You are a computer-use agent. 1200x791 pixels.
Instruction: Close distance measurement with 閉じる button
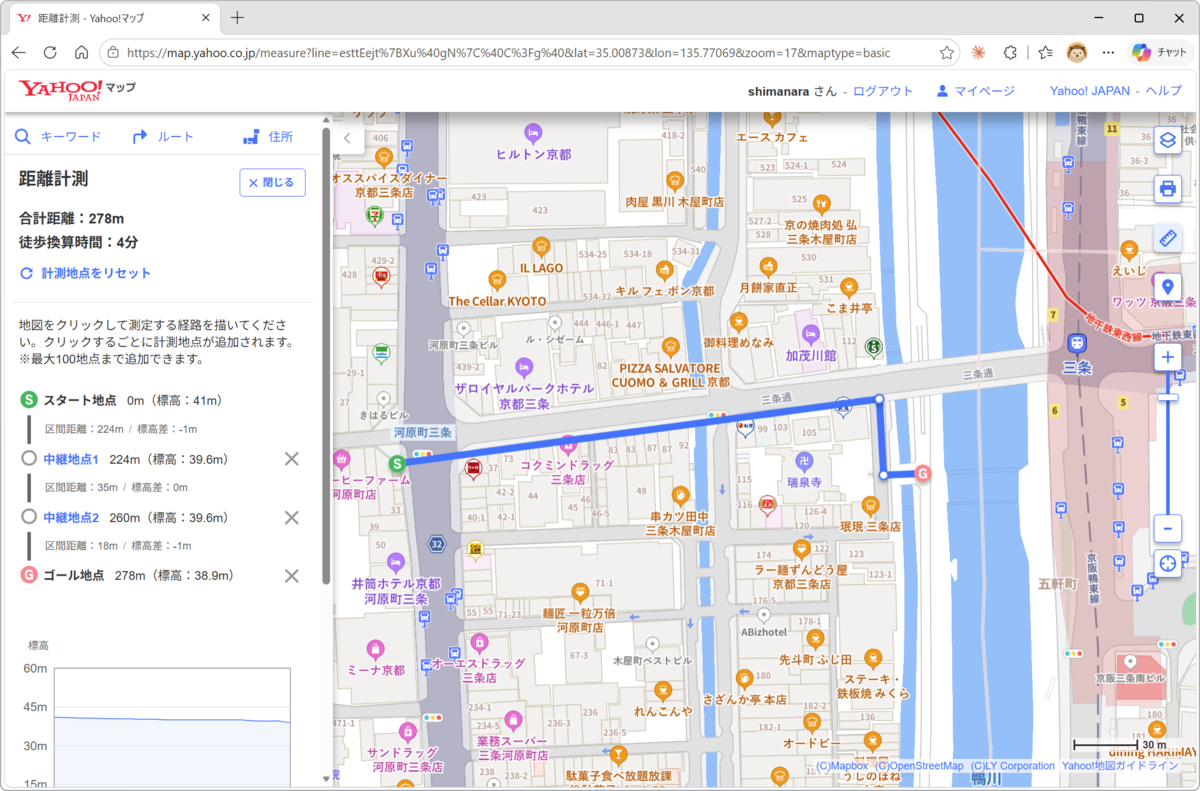272,183
